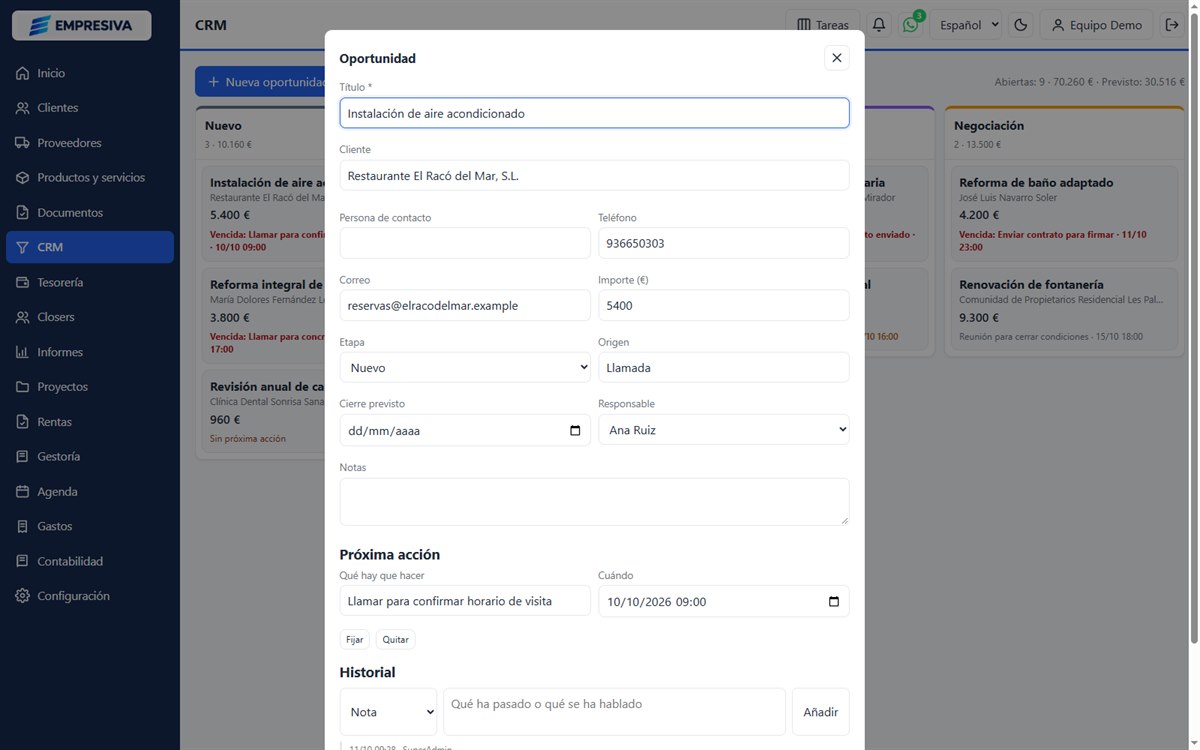Click the Fijar button
This screenshot has height=750, width=1200.
pyautogui.click(x=355, y=640)
